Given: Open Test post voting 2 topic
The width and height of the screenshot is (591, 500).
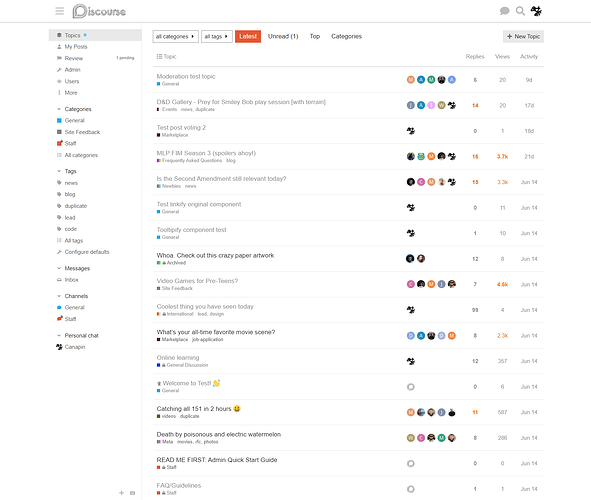Looking at the screenshot, I should 181,128.
